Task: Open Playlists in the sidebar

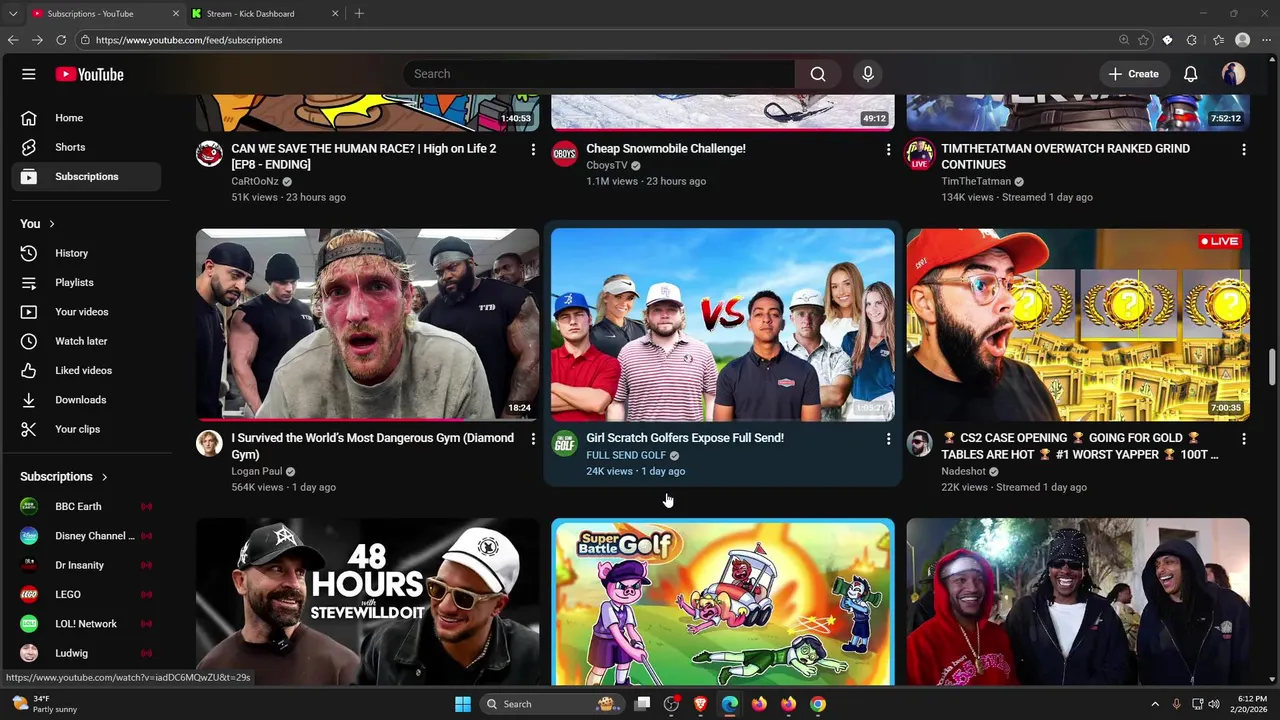Action: 86,282
